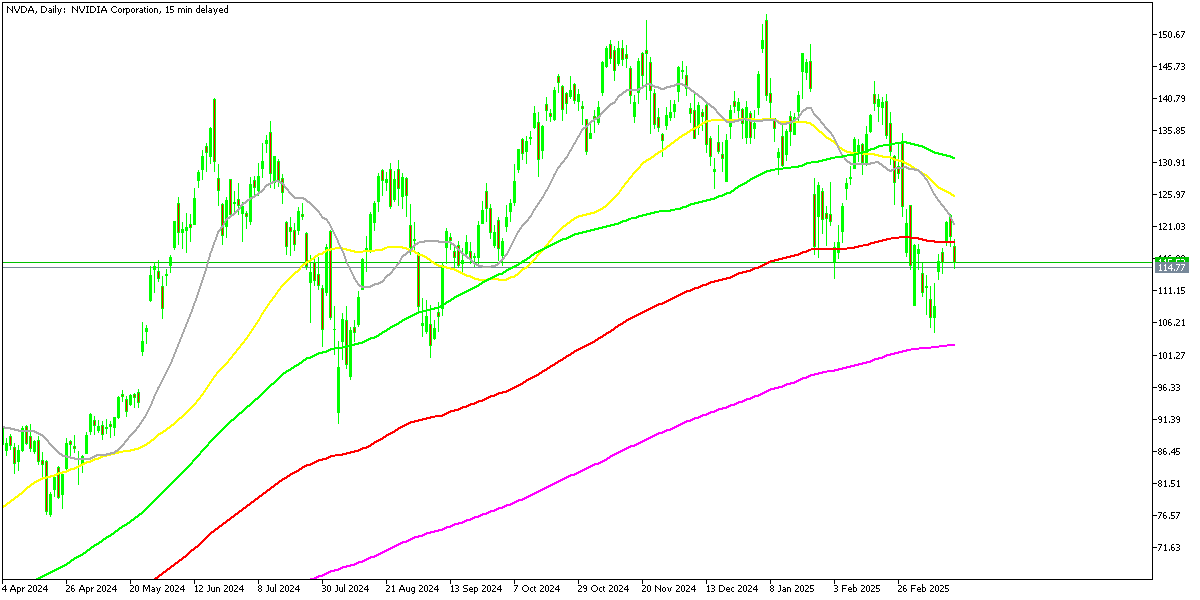Viewport: 1200px width, 600px height.
Task: Click the 13 Dec 2024 date label
Action: tap(731, 589)
